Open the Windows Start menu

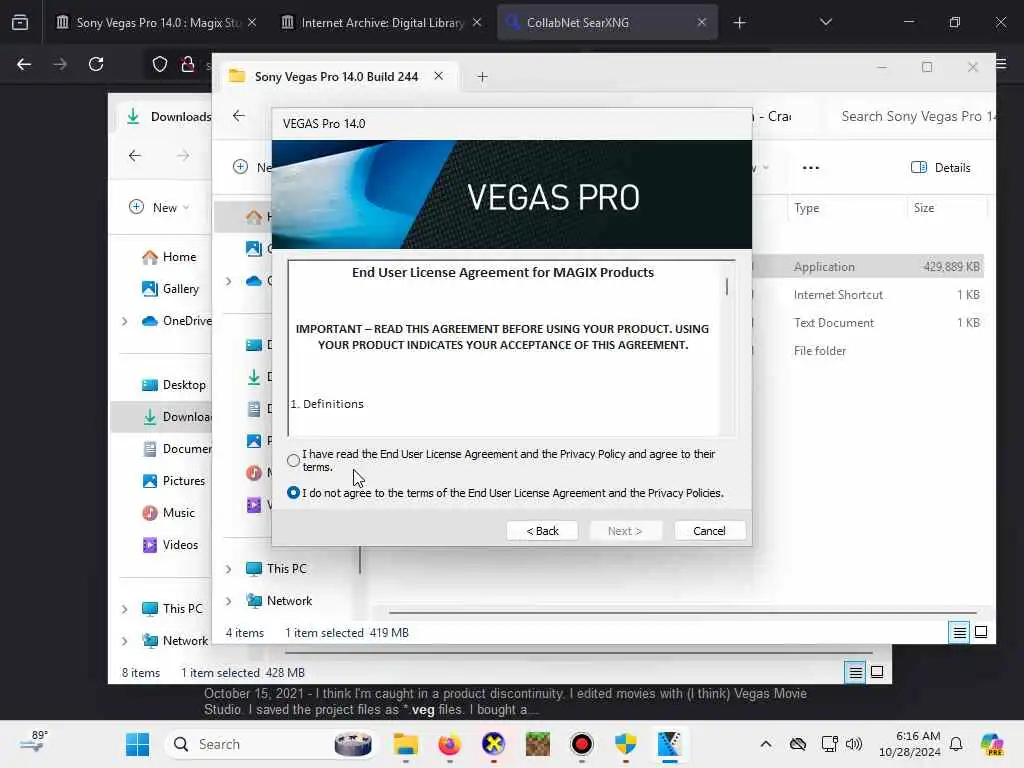[x=137, y=744]
